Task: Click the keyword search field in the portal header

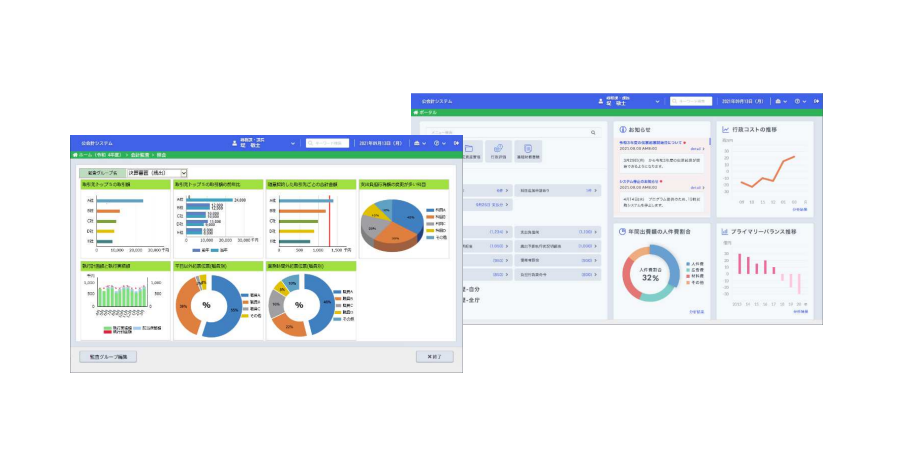Action: click(x=692, y=101)
